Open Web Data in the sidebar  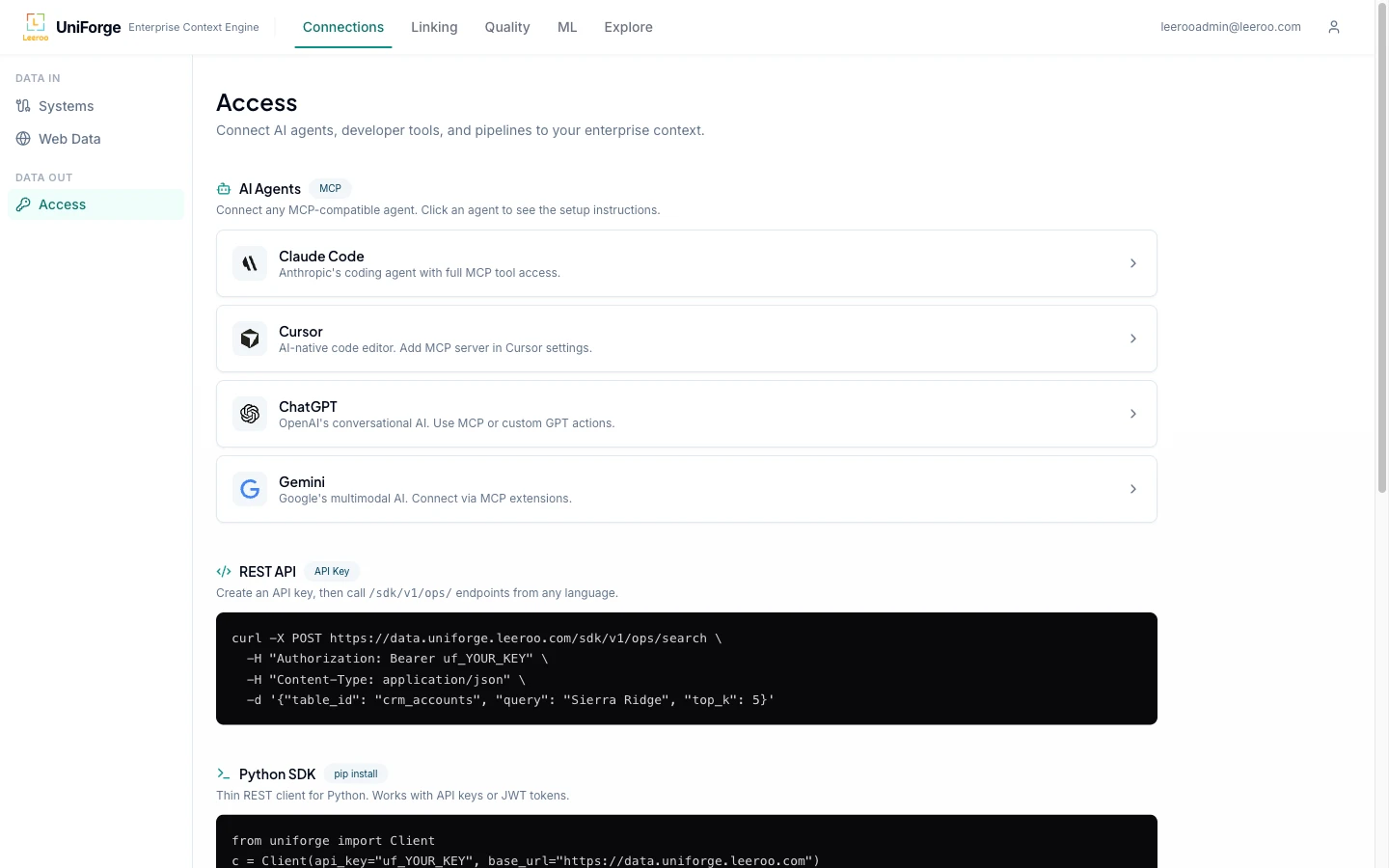[69, 139]
